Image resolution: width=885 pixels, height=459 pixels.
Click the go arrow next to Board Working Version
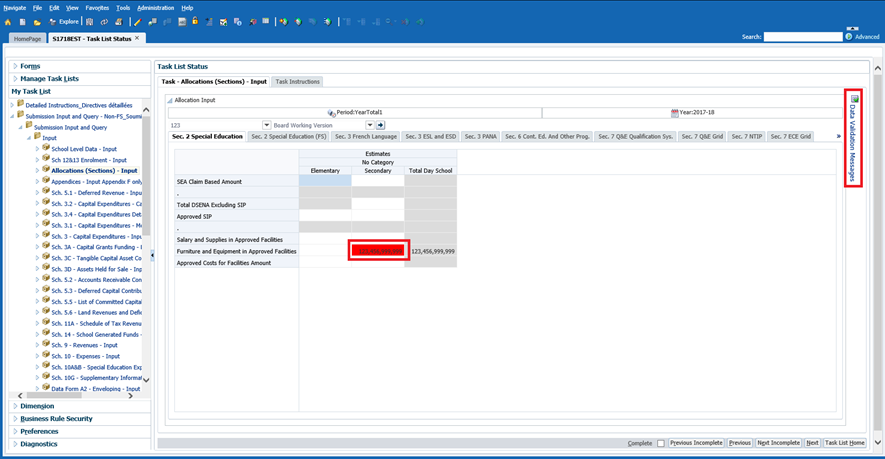tap(380, 125)
